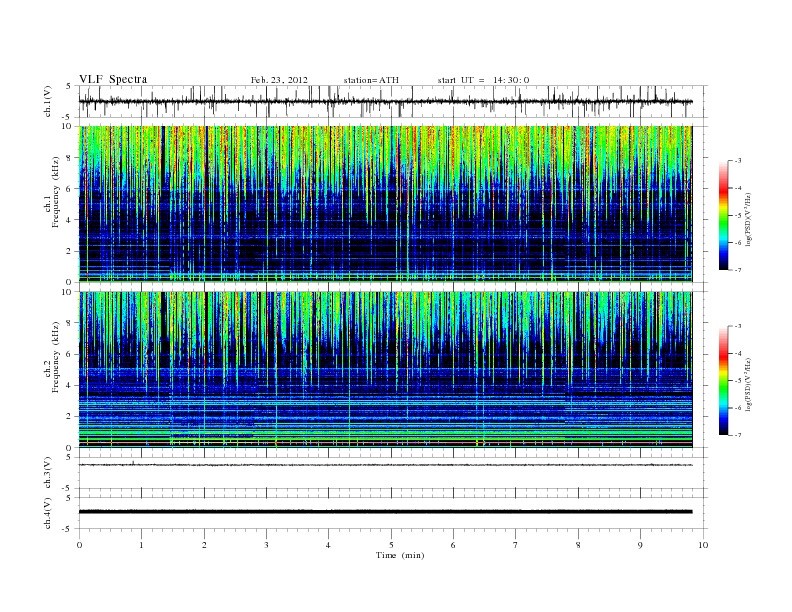The image size is (792, 612).
Task: Click the ch.1 colorbar "log(PSD)(V²/Hz)" label
Action: [x=749, y=220]
